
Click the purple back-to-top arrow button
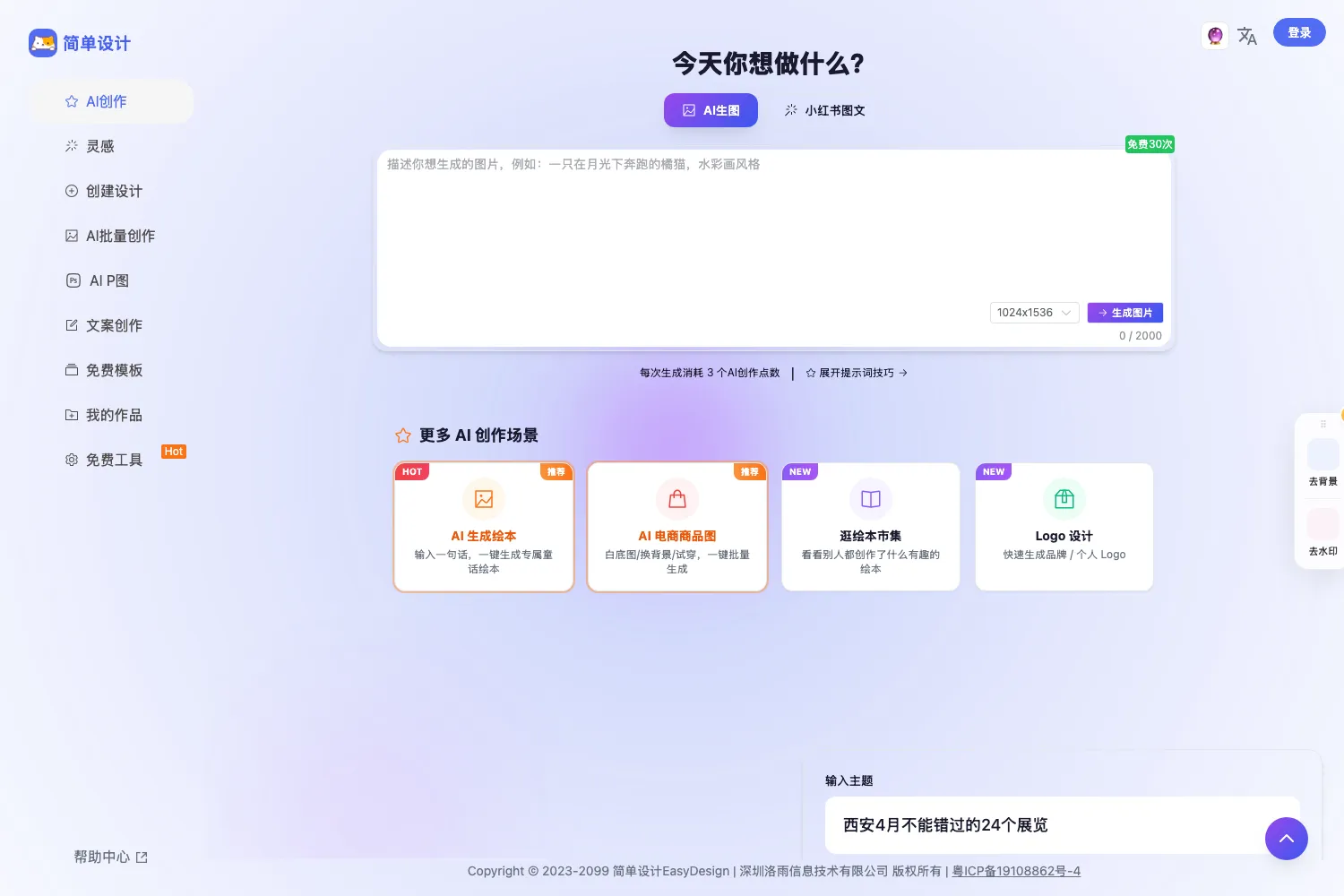tap(1287, 839)
